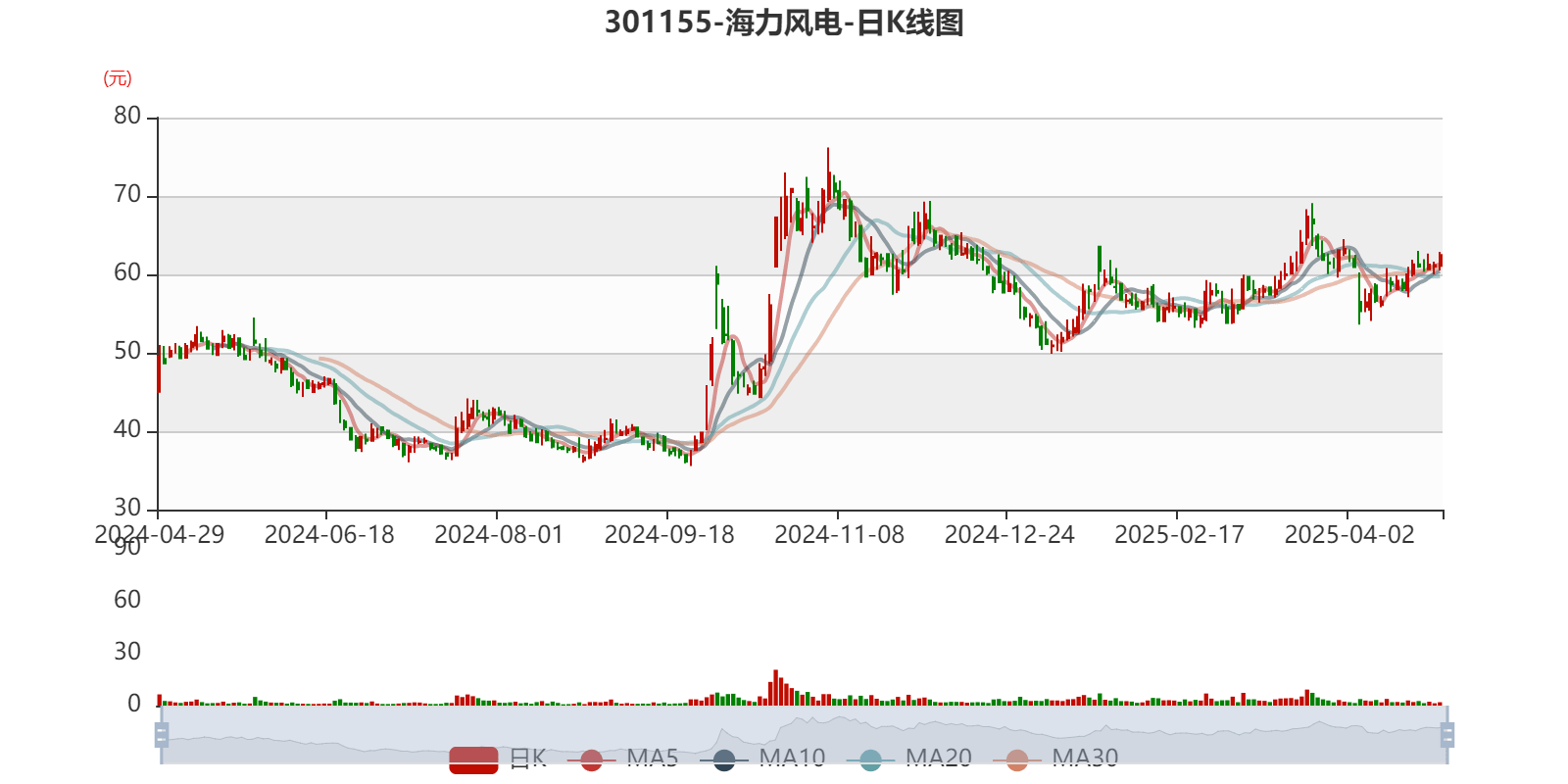Toggle the 日K candlestick legend icon
The width and height of the screenshot is (1568, 784).
click(x=473, y=759)
